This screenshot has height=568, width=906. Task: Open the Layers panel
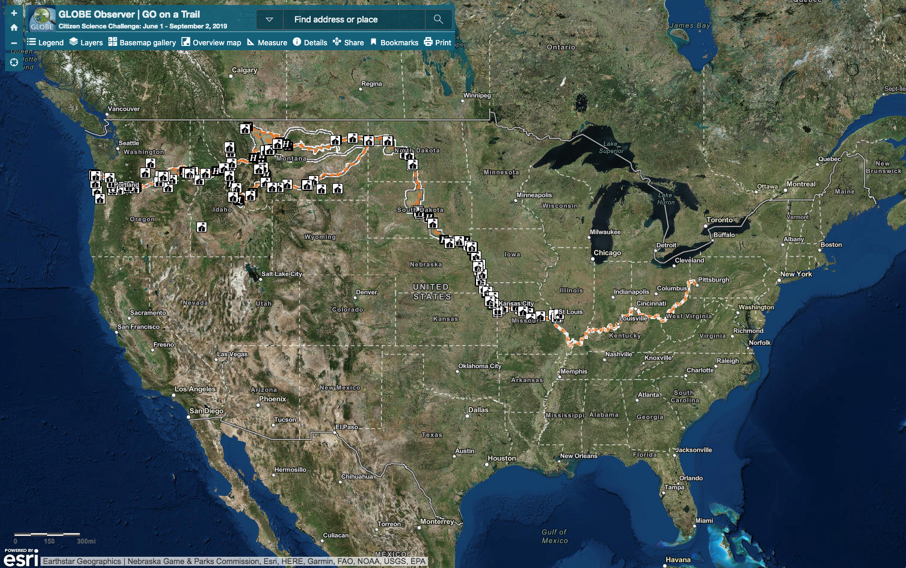(x=86, y=42)
